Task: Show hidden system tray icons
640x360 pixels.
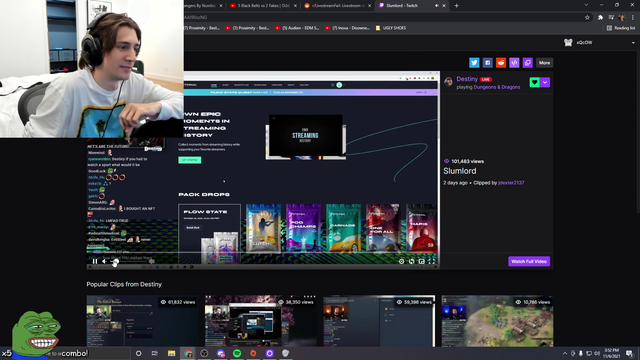Action: click(565, 353)
